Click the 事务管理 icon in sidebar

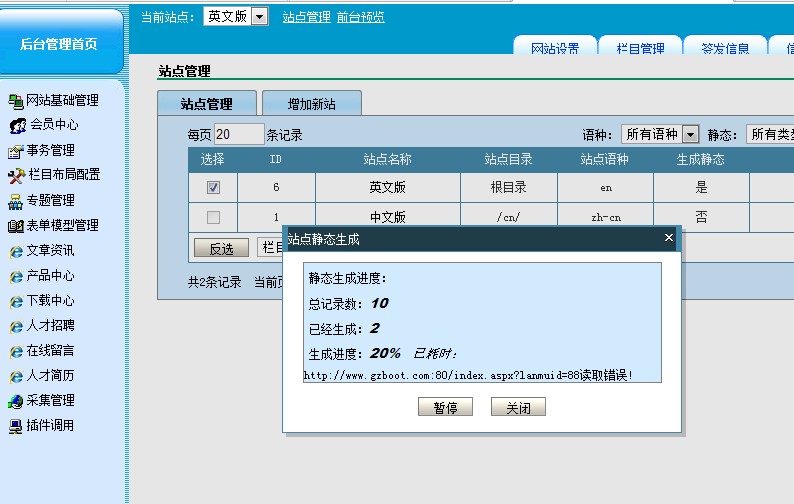click(15, 151)
